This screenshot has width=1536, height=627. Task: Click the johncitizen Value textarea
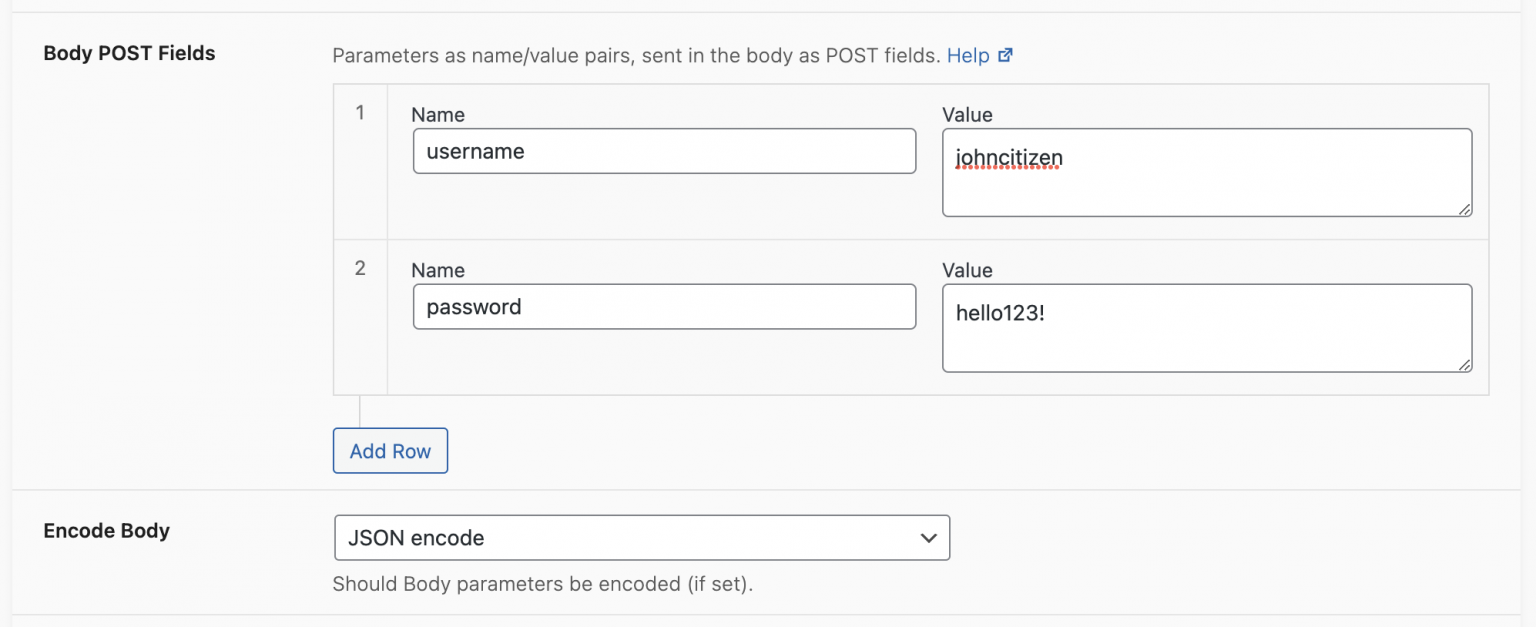coord(1207,172)
